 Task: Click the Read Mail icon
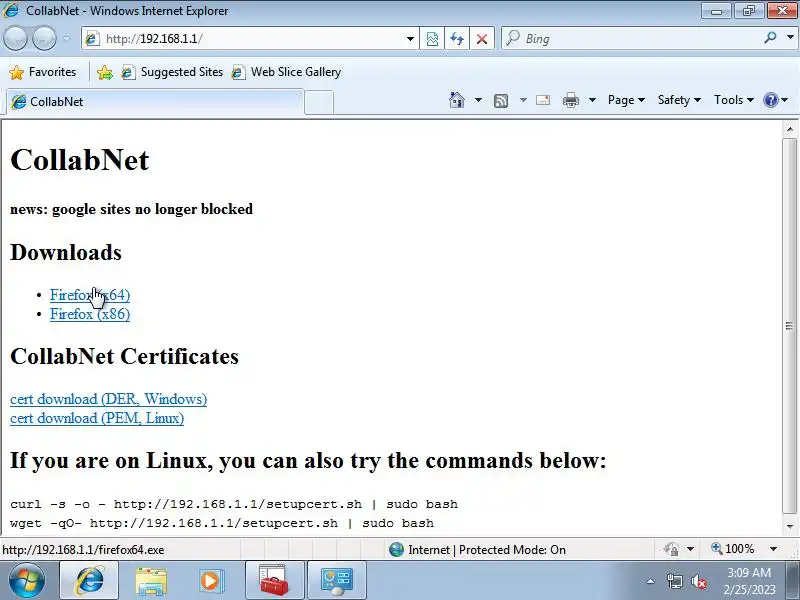click(x=543, y=100)
